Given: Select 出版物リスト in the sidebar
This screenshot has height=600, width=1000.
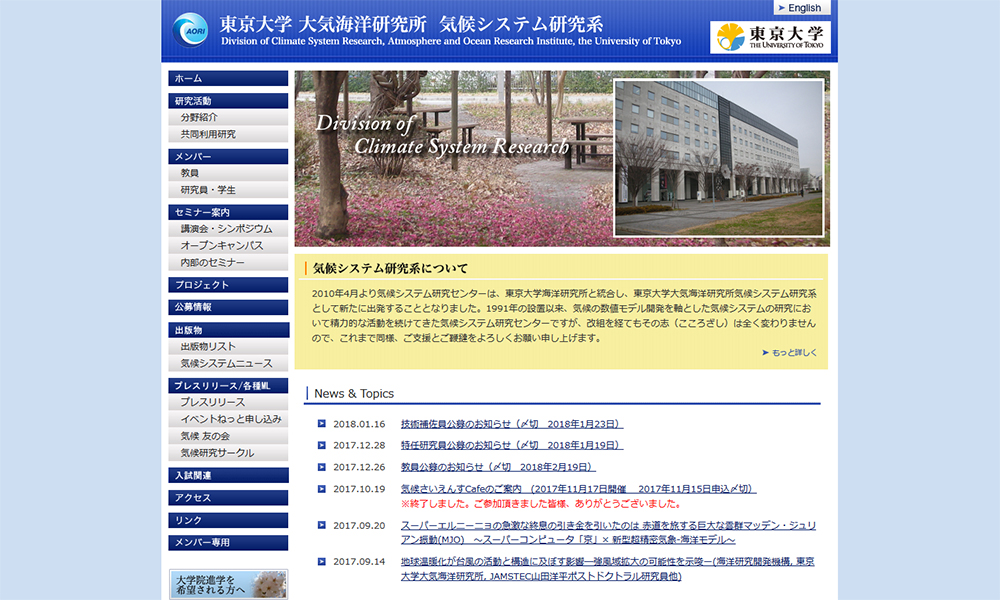Looking at the screenshot, I should click(228, 346).
